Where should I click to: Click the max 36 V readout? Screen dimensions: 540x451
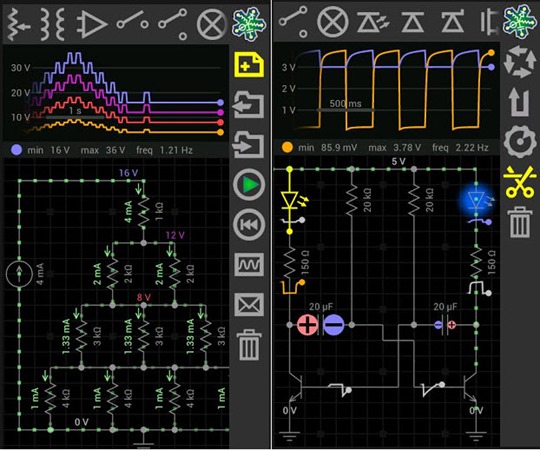103,150
